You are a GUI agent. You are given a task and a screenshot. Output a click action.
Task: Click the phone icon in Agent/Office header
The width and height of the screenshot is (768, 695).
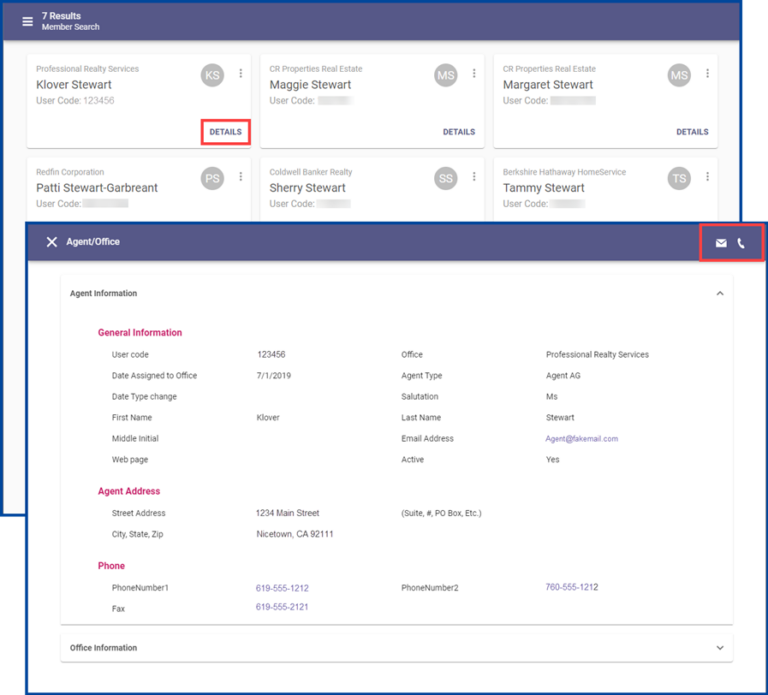pyautogui.click(x=742, y=243)
